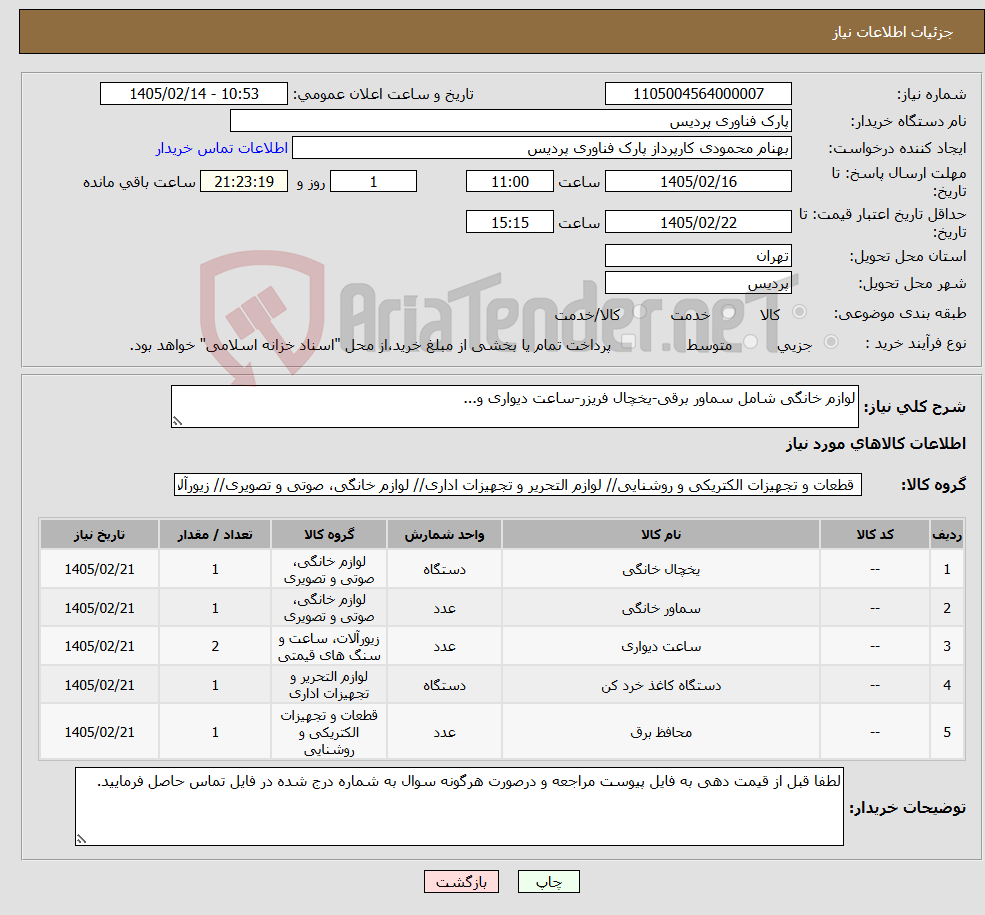985x915 pixels.
Task: Click group cell in ساعت دیواری row
Action: [329, 646]
